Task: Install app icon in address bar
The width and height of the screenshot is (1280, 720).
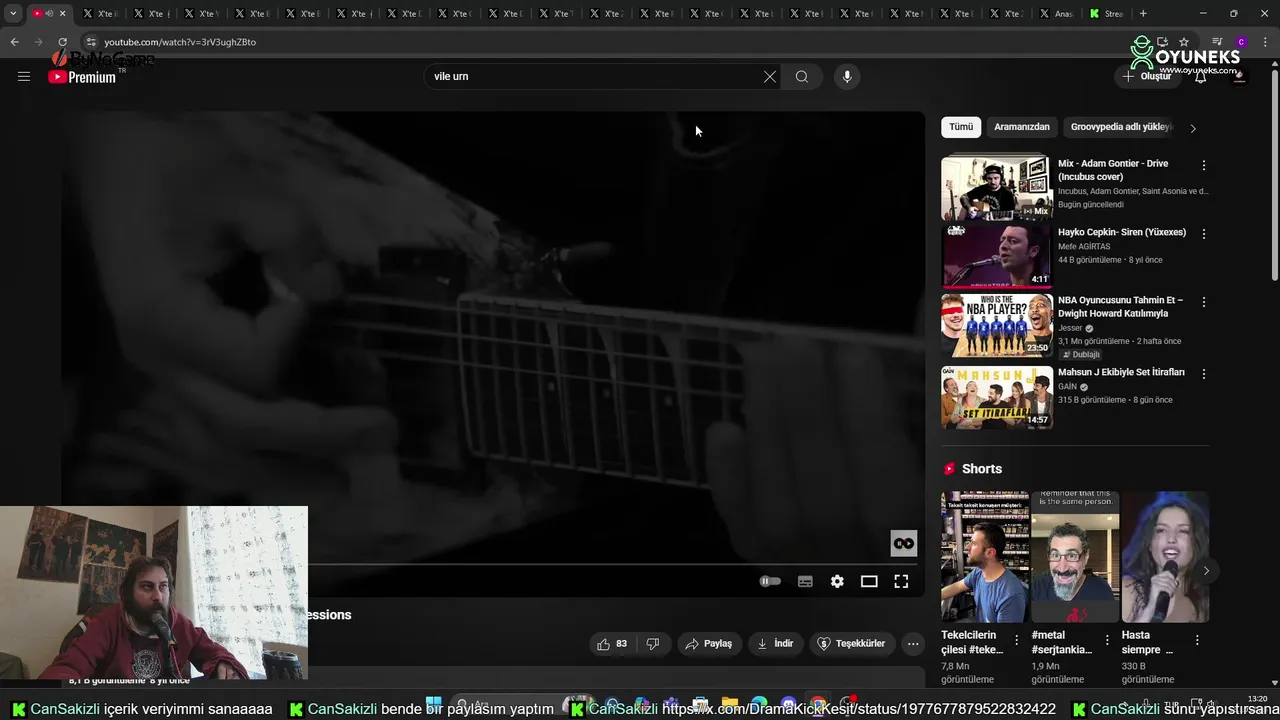Action: pos(1162,42)
